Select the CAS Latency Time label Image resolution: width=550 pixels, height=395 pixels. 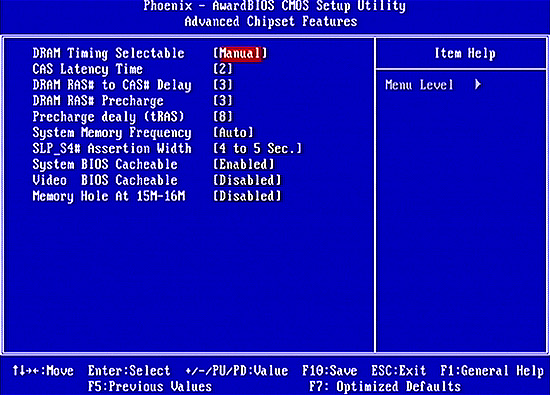(88, 69)
